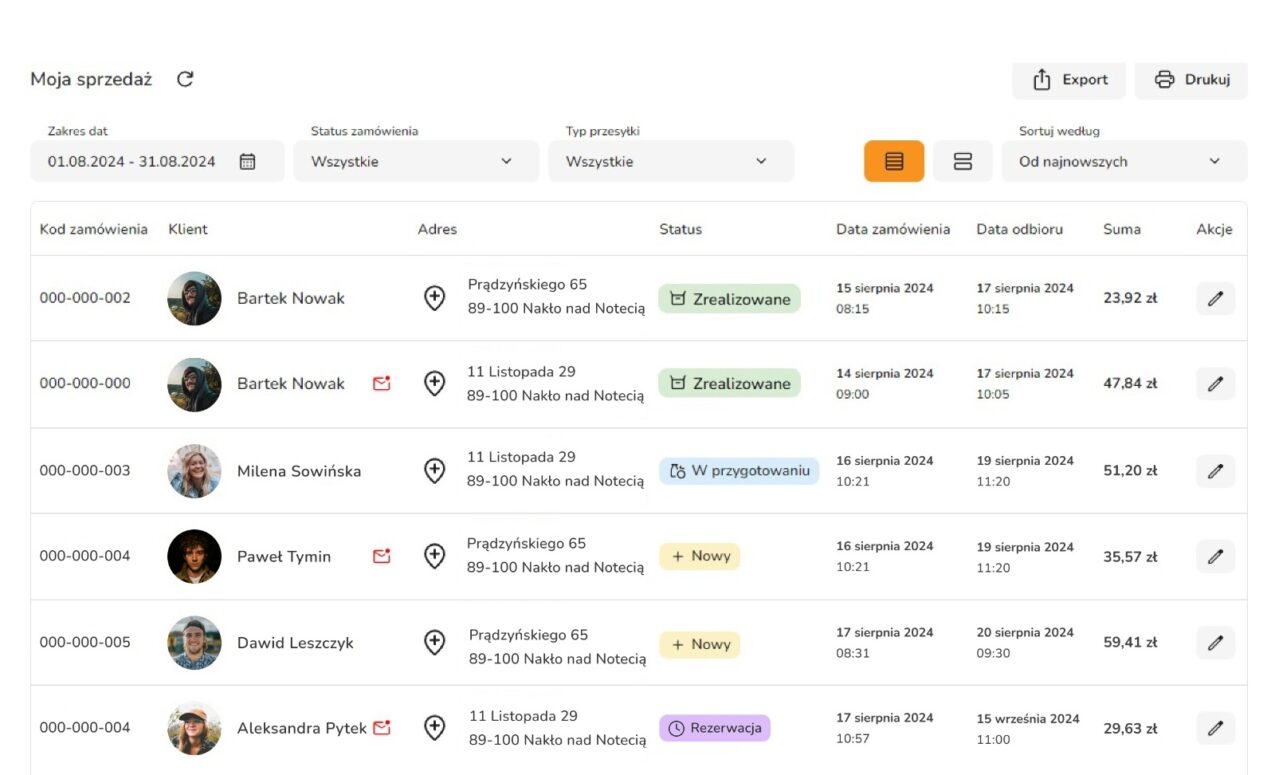Click the refresh icon beside Moja sprzedaż
Image resolution: width=1275 pixels, height=775 pixels.
click(x=185, y=79)
